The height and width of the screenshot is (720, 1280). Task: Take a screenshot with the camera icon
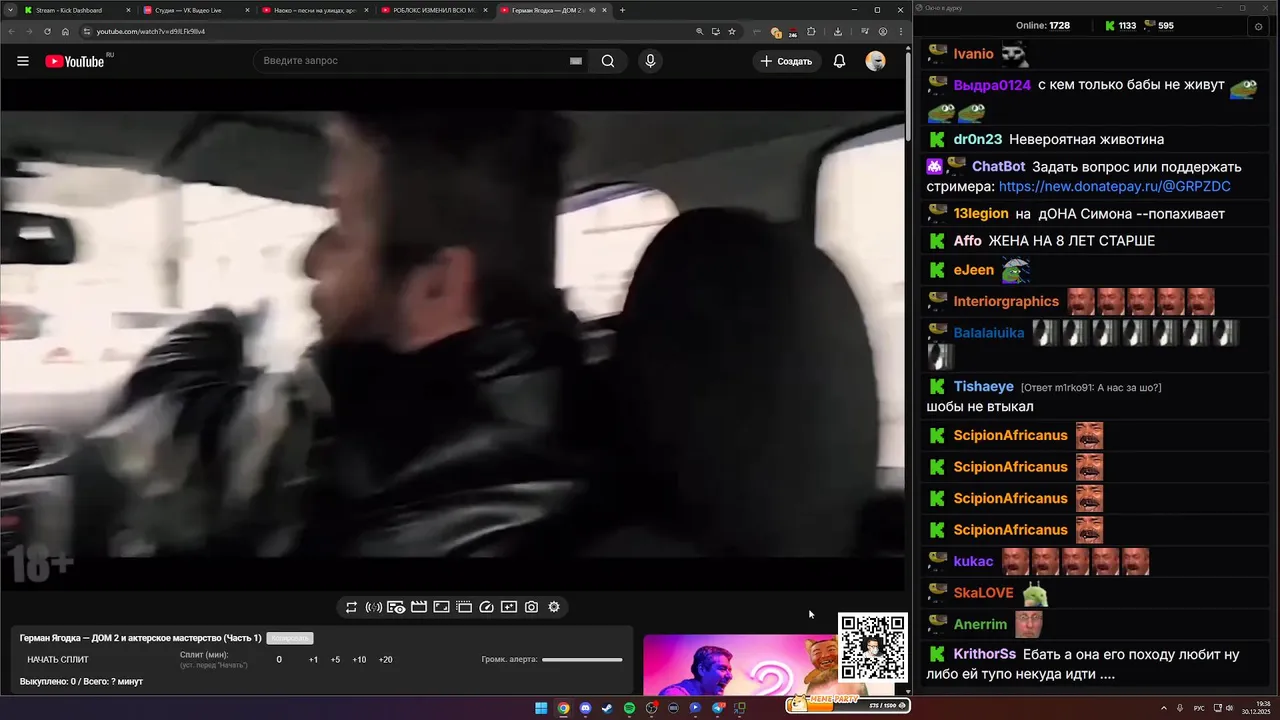click(531, 607)
